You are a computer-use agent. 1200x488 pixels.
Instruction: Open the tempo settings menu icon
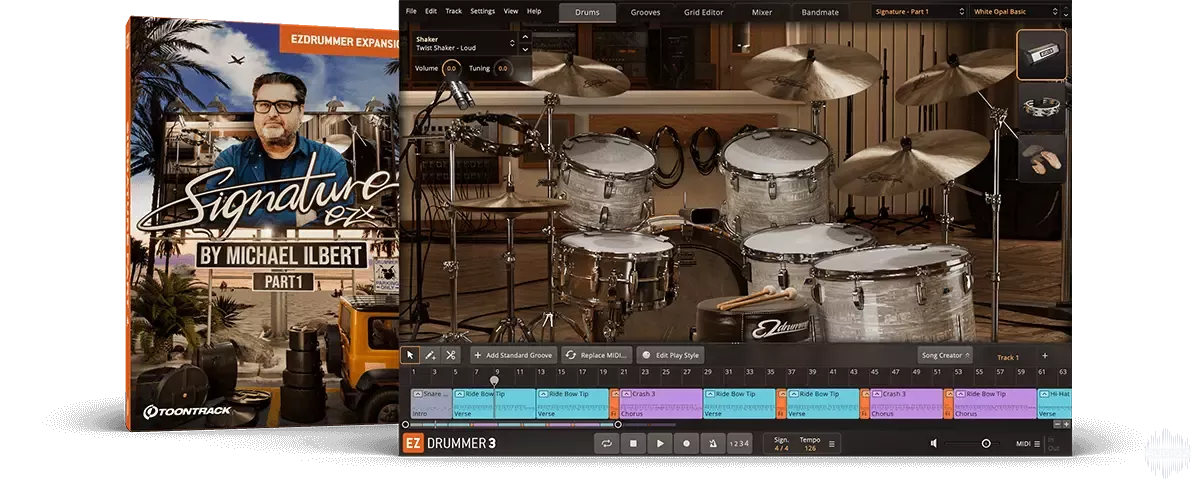(x=832, y=444)
